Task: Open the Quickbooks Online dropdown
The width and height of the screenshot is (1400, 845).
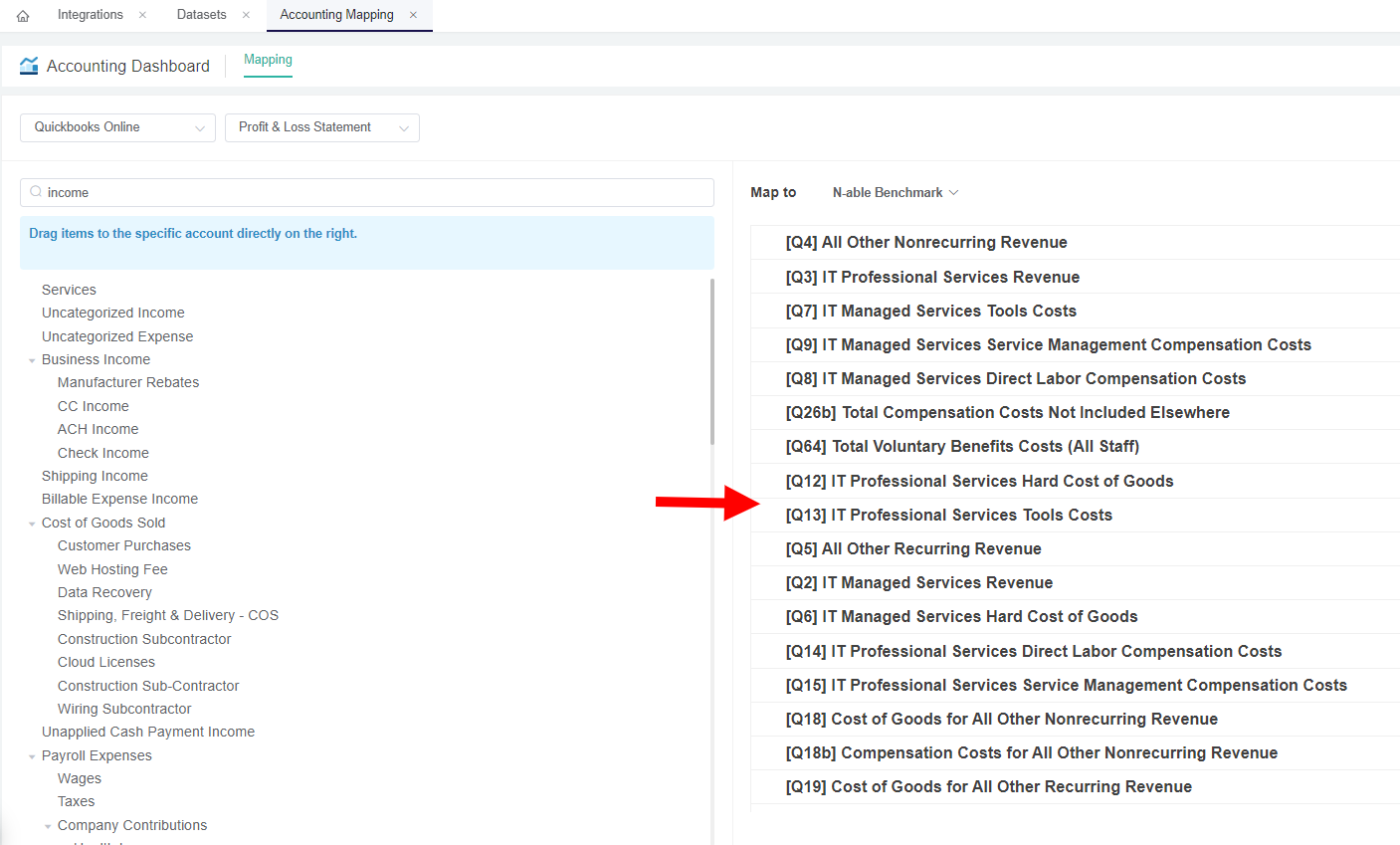Action: [x=117, y=127]
